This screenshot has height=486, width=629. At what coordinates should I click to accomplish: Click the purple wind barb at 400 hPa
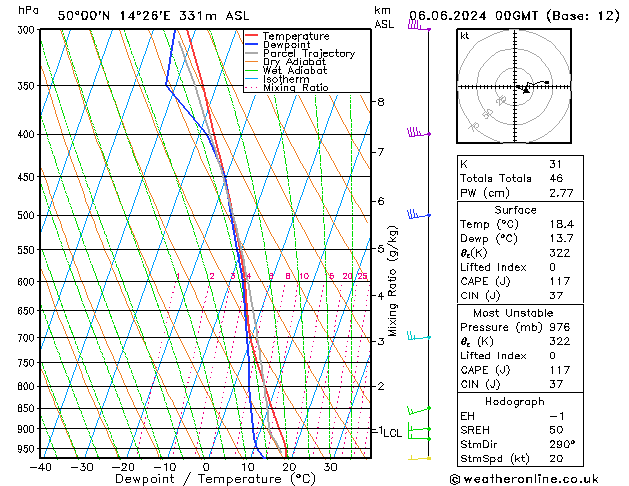pos(419,132)
